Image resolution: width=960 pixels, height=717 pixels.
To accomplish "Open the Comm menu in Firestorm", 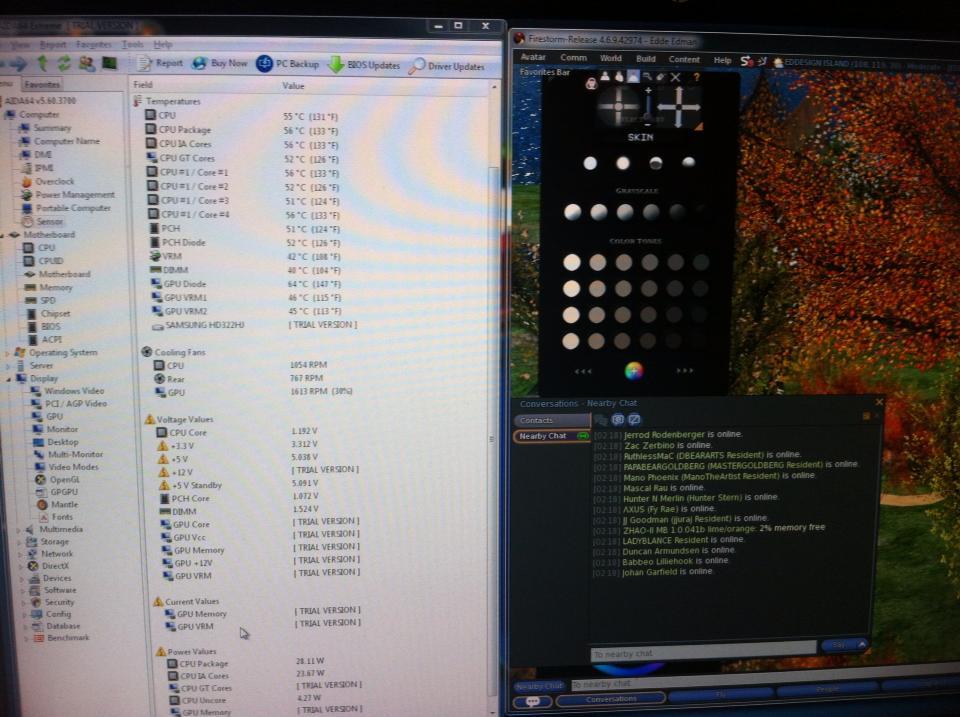I will 574,58.
